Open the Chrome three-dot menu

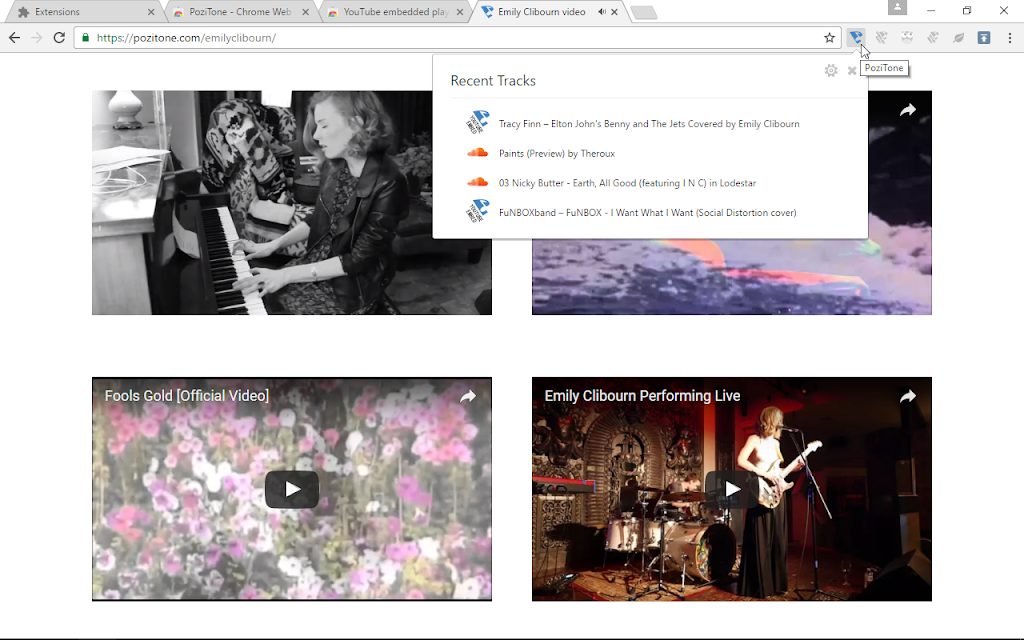1010,38
